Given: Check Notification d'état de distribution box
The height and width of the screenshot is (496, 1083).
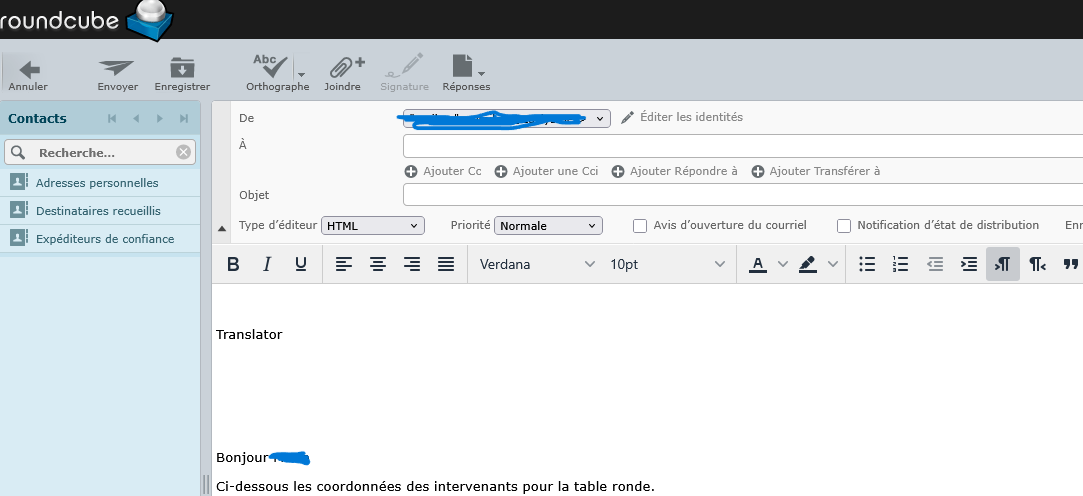Looking at the screenshot, I should click(844, 226).
